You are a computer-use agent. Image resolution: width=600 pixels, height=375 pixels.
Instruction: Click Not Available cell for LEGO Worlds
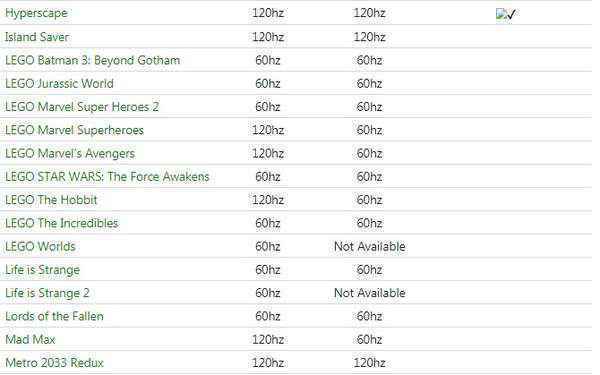pos(370,246)
